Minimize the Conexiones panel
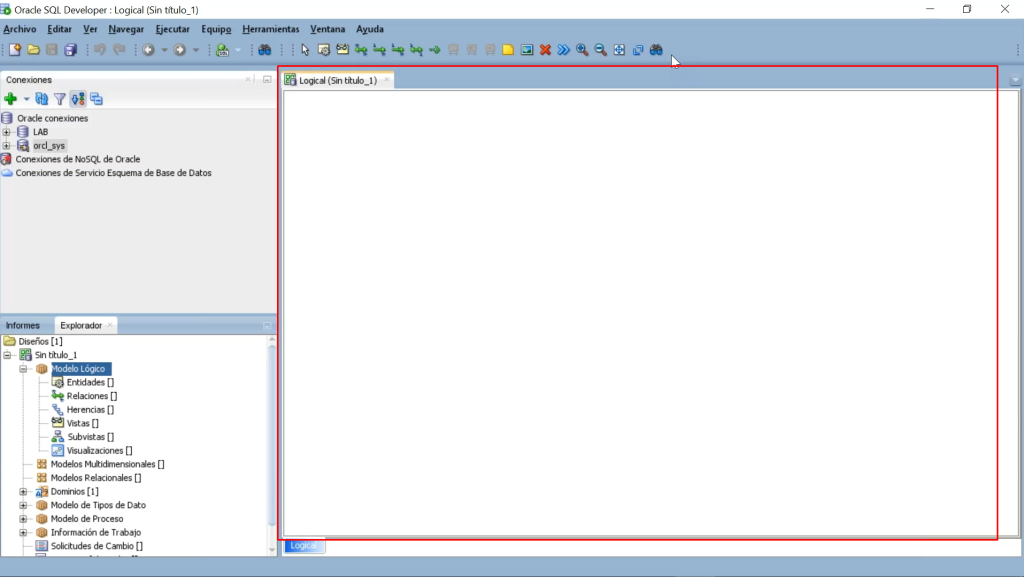Image resolution: width=1024 pixels, height=577 pixels. (x=267, y=80)
